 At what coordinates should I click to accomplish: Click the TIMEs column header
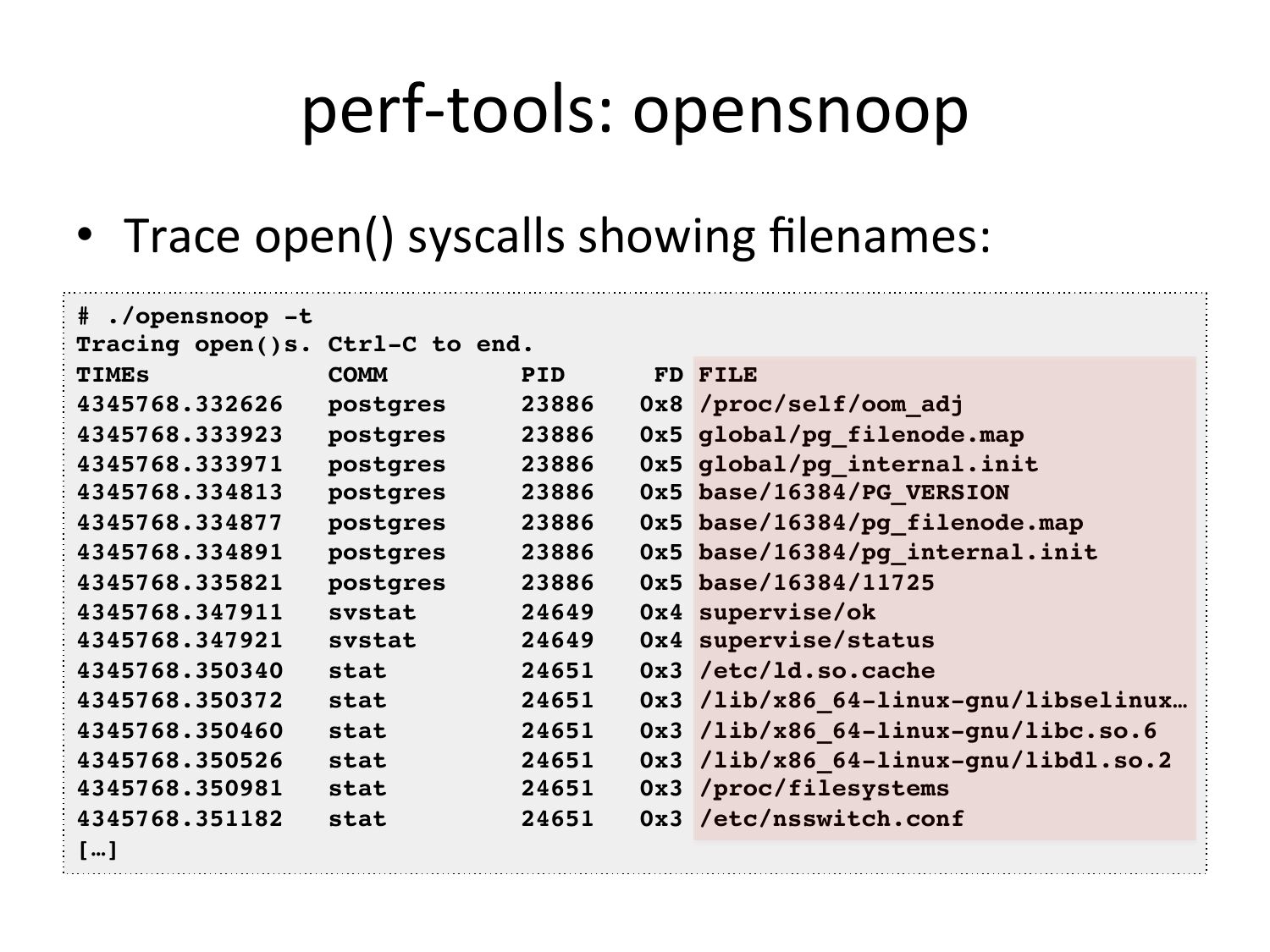[x=113, y=374]
